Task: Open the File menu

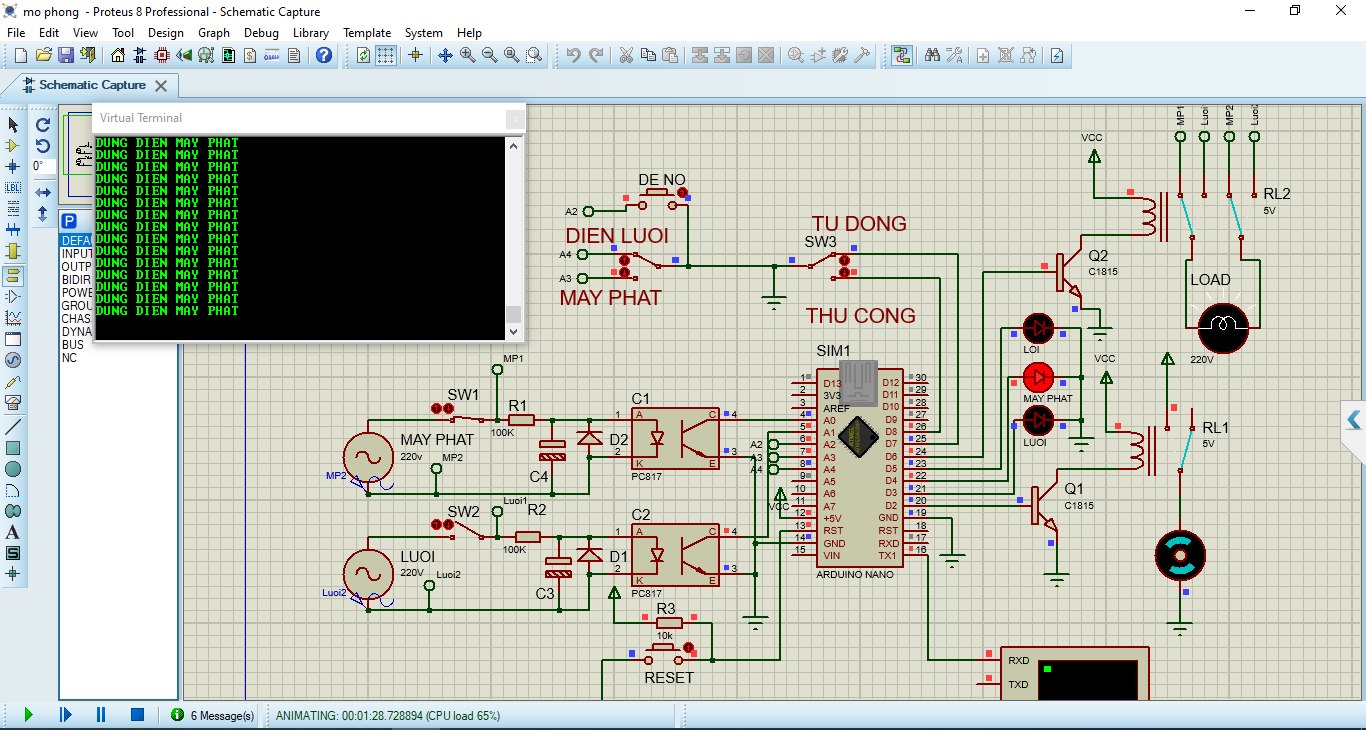Action: coord(16,33)
